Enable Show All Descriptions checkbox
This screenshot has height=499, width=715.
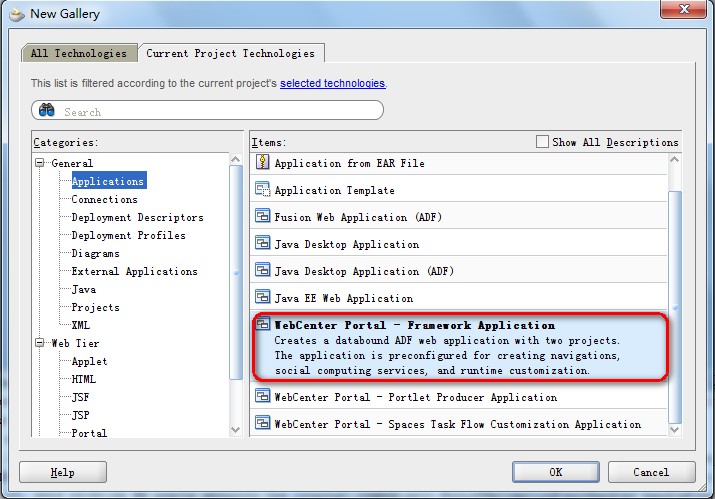542,141
